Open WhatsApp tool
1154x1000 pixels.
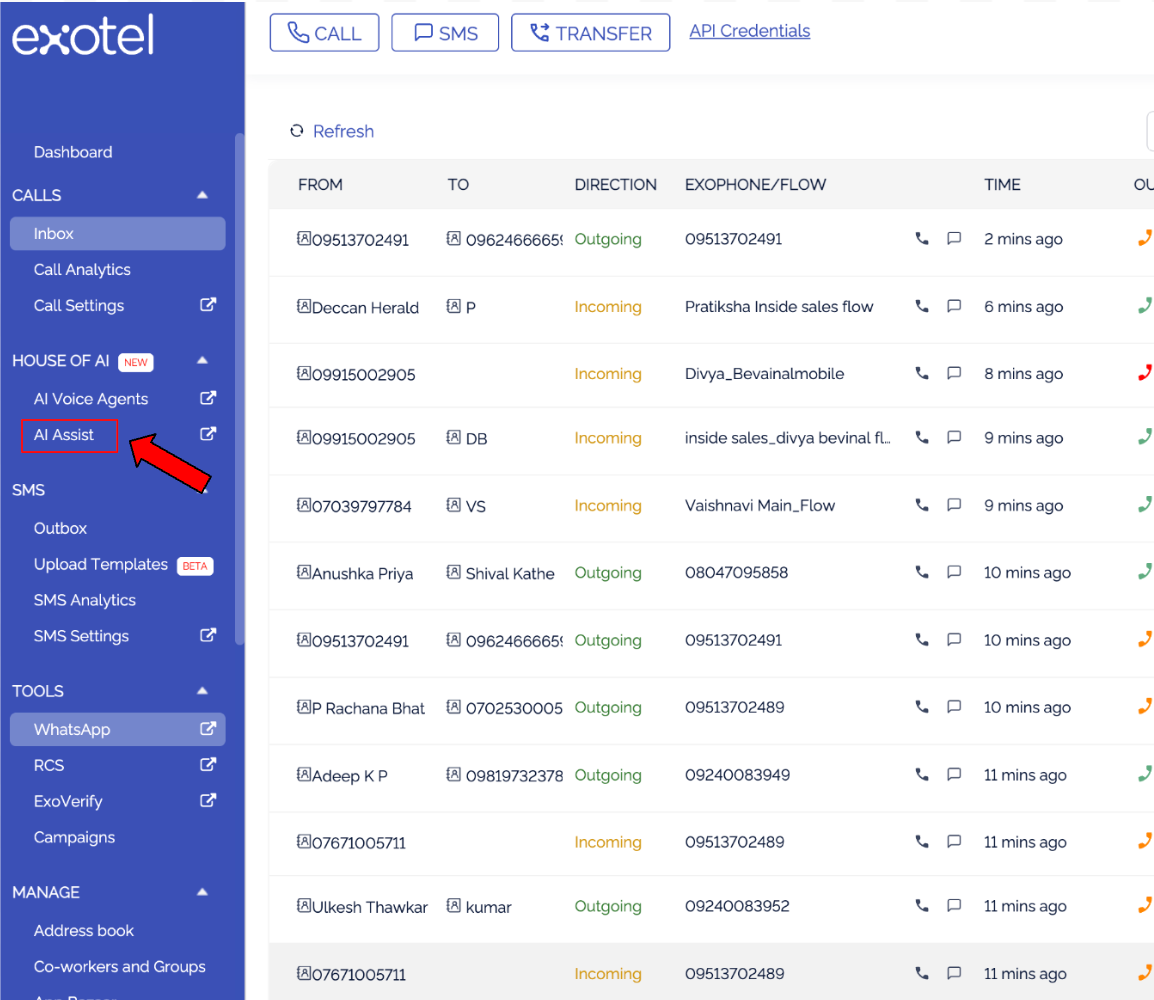[x=118, y=729]
